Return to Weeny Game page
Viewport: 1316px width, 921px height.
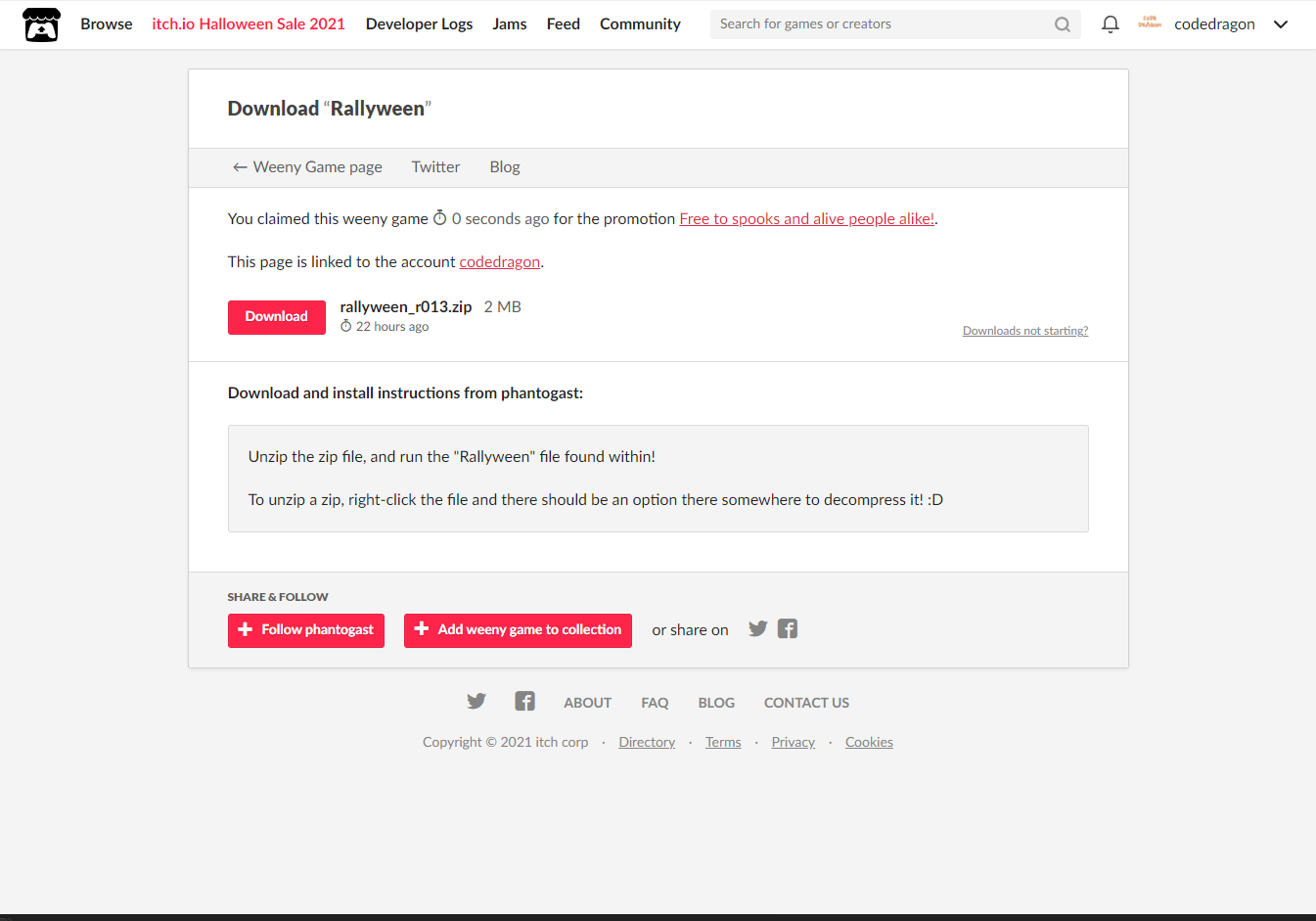coord(307,167)
